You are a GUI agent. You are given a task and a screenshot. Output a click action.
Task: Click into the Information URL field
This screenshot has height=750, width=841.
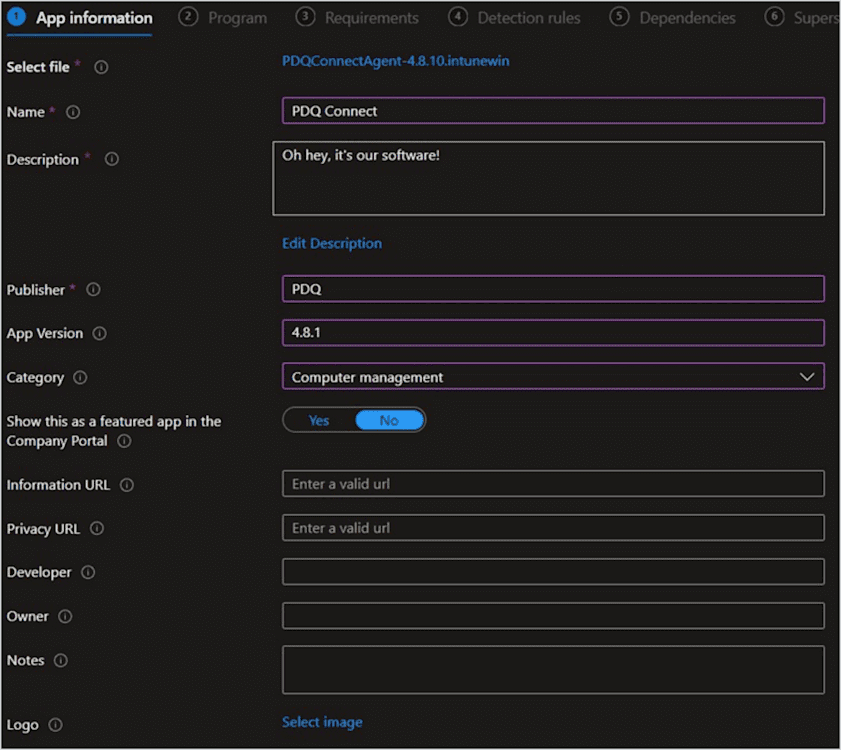[x=553, y=484]
